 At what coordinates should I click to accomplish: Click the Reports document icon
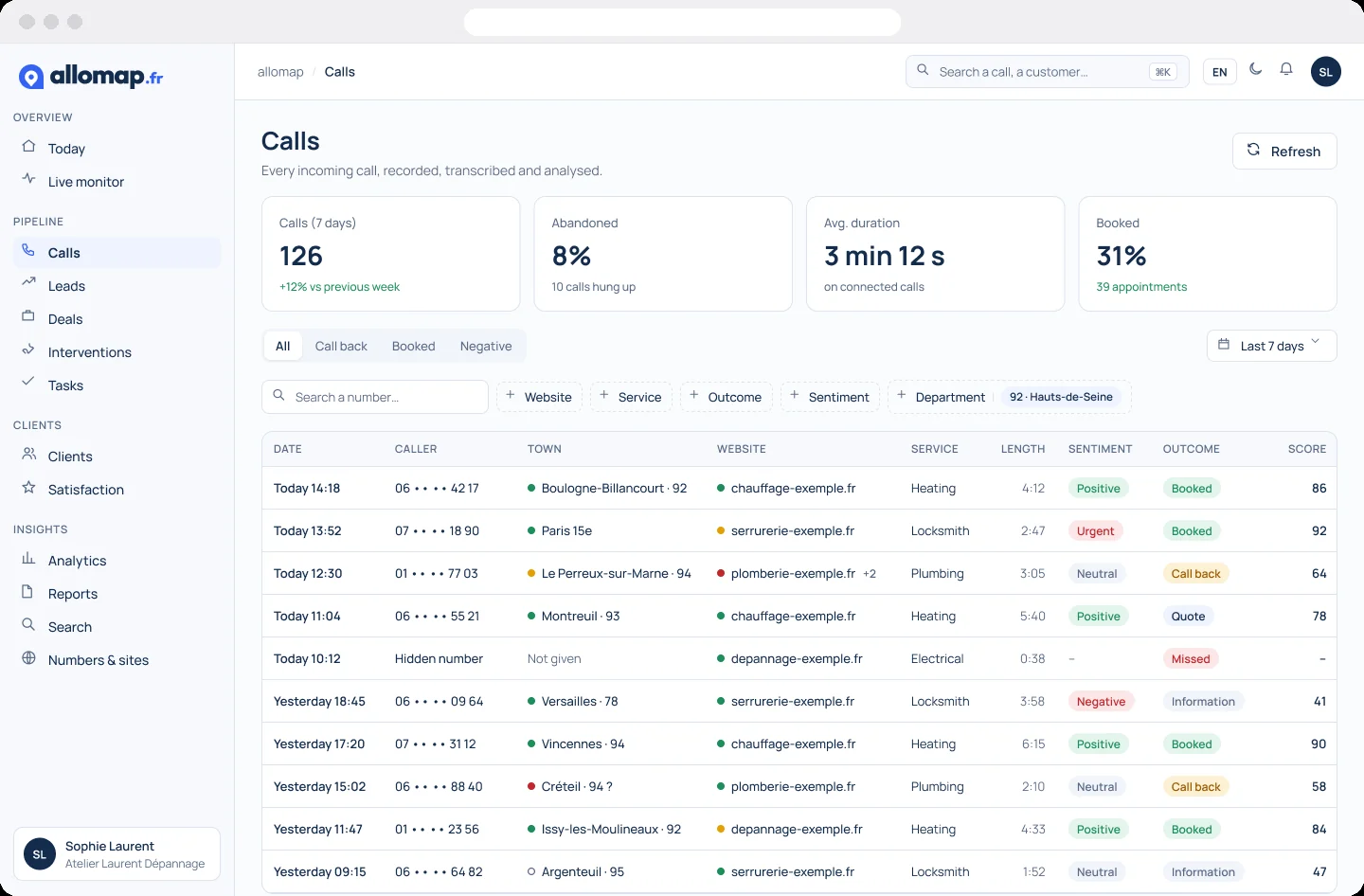(28, 591)
